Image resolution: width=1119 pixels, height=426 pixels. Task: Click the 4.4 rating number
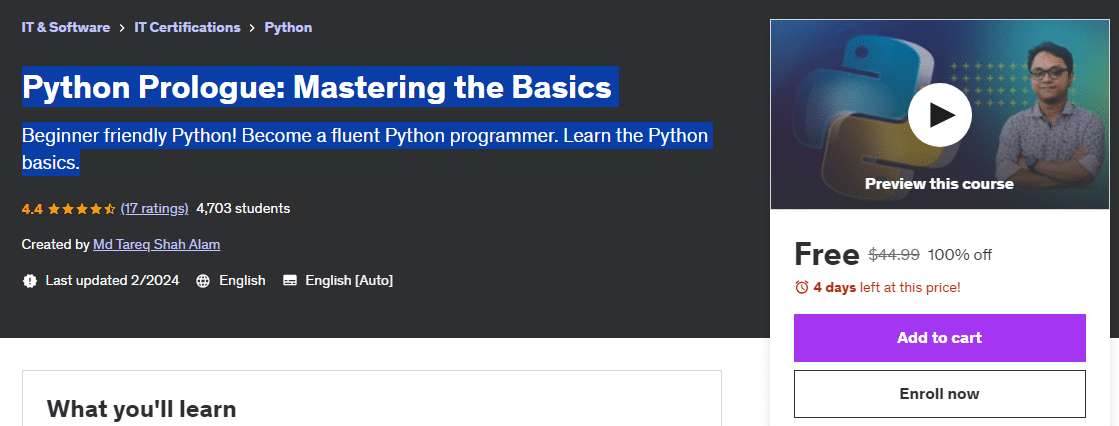coord(32,209)
